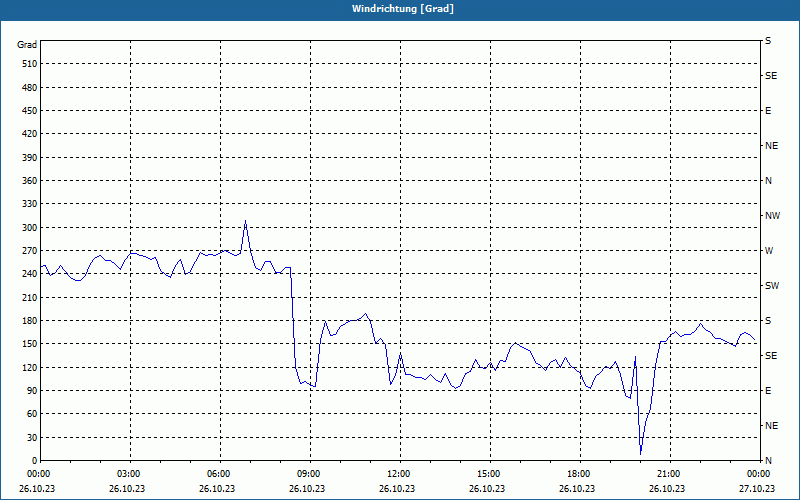Select the 210 y-axis value
800x500 pixels.
[x=30, y=297]
